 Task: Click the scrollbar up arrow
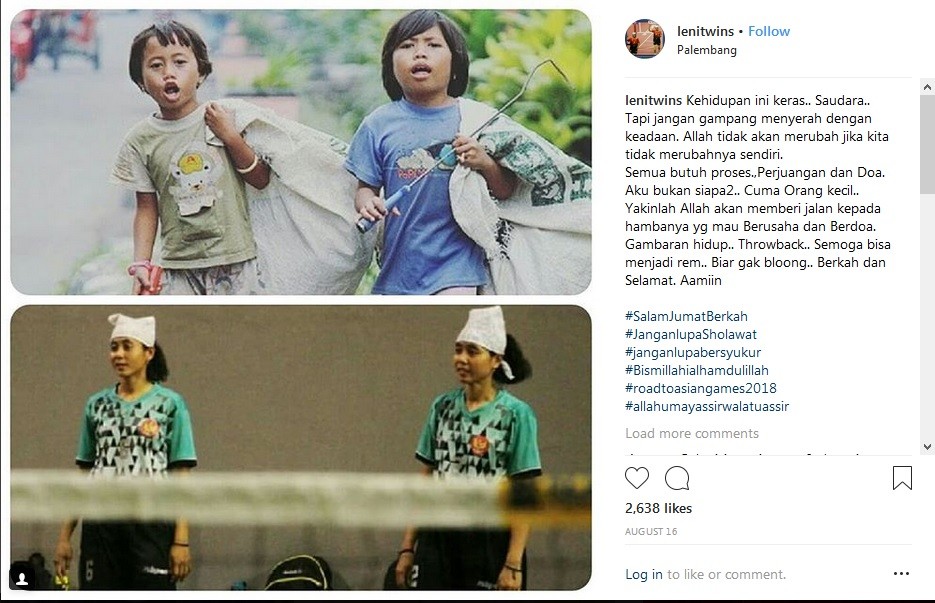pos(927,88)
